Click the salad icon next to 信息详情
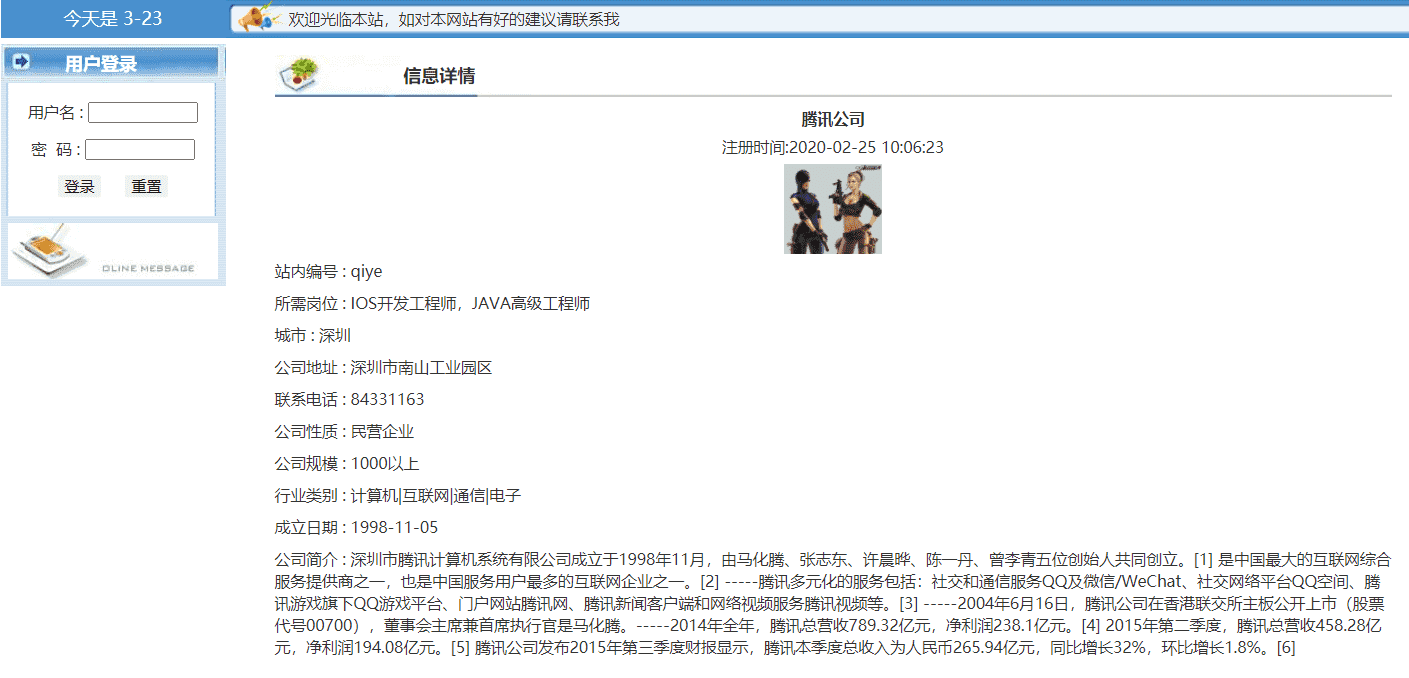Image resolution: width=1409 pixels, height=678 pixels. point(299,74)
